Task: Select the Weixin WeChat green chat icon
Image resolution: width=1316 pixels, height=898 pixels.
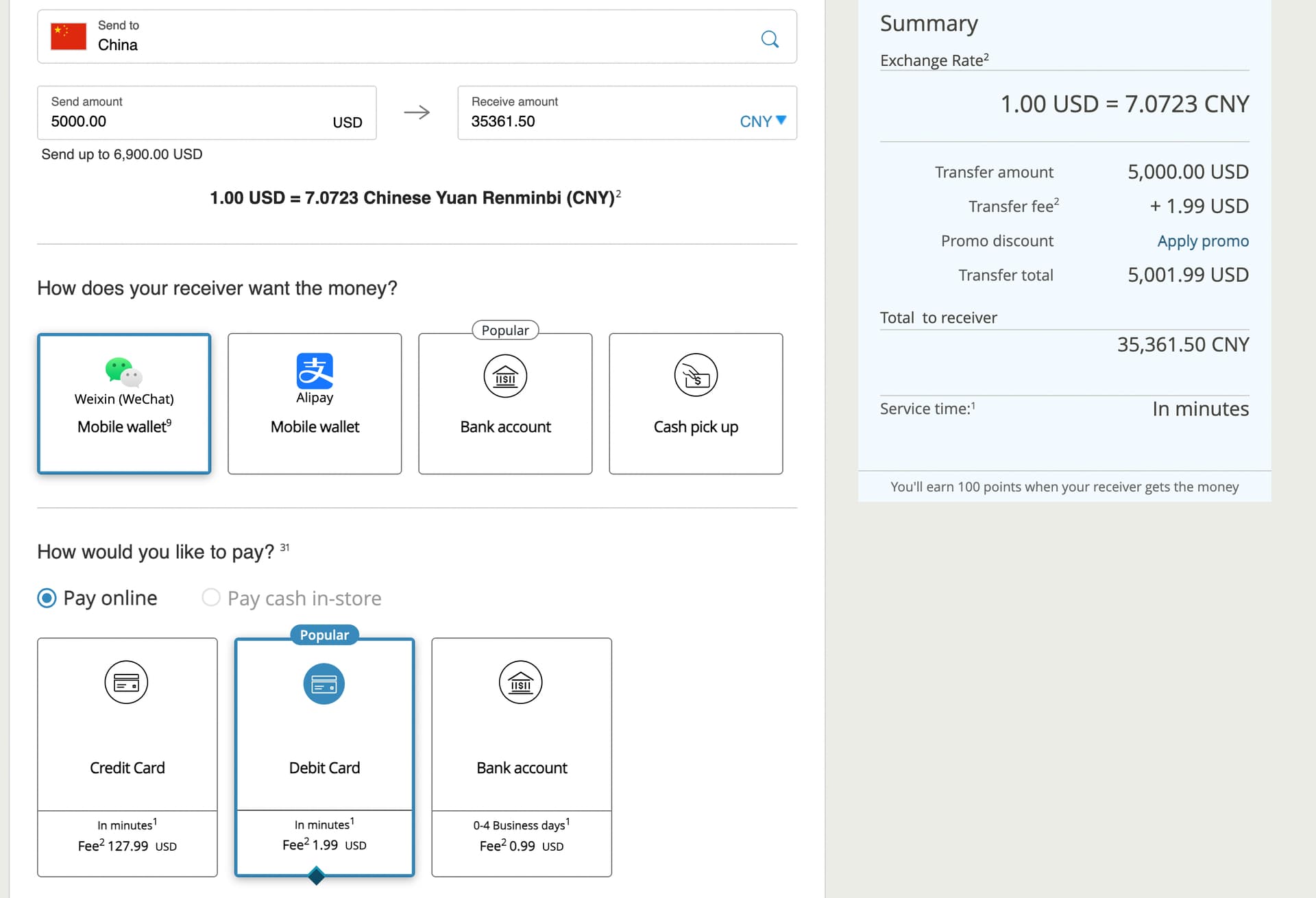Action: coord(123,372)
